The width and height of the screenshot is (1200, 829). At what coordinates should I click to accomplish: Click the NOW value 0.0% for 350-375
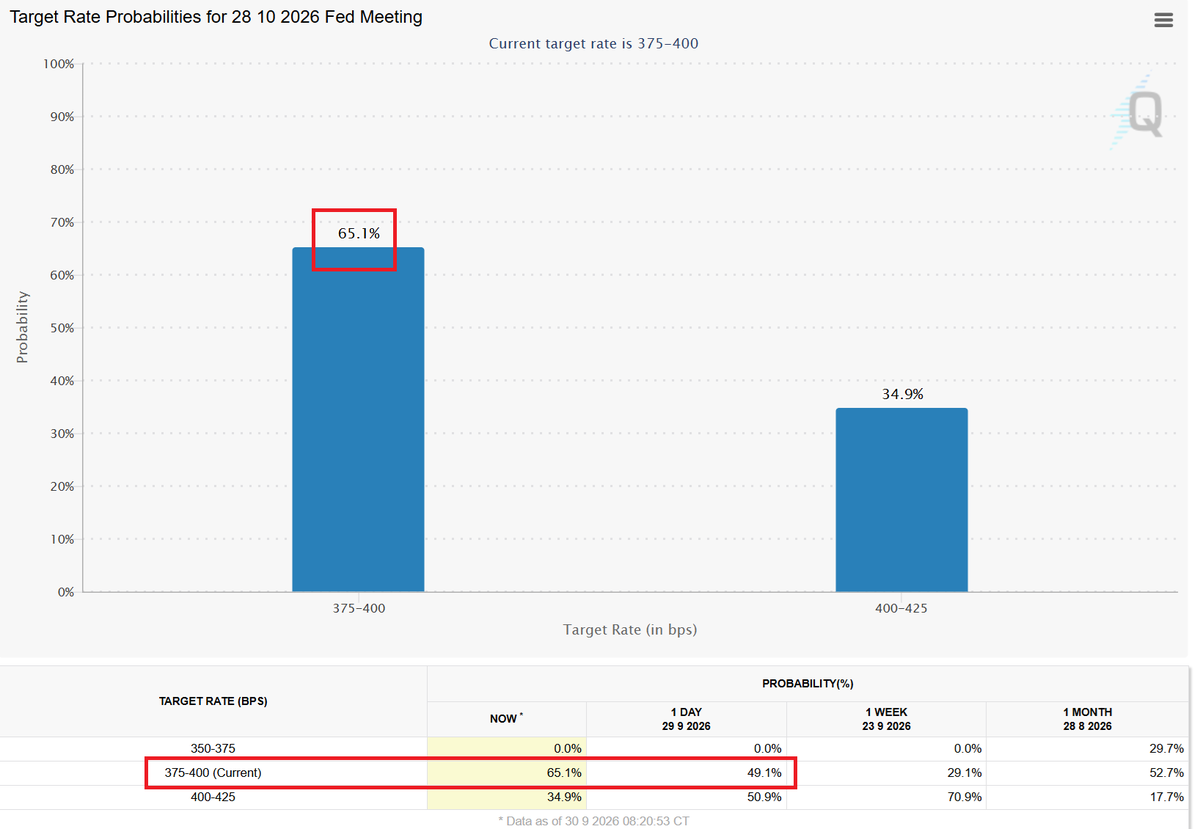(x=566, y=748)
